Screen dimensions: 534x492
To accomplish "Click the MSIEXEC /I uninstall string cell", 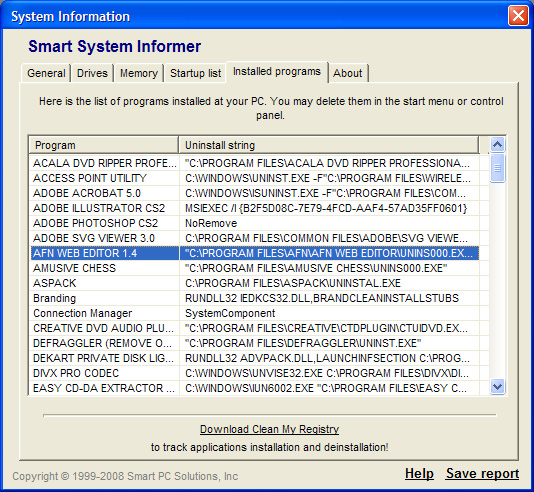I will (329, 208).
